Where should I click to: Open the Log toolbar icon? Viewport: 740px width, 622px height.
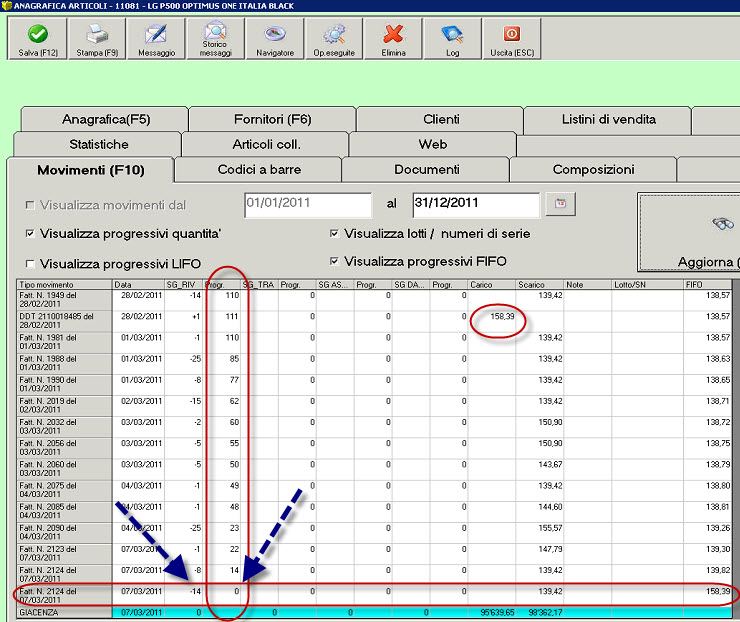tap(452, 39)
